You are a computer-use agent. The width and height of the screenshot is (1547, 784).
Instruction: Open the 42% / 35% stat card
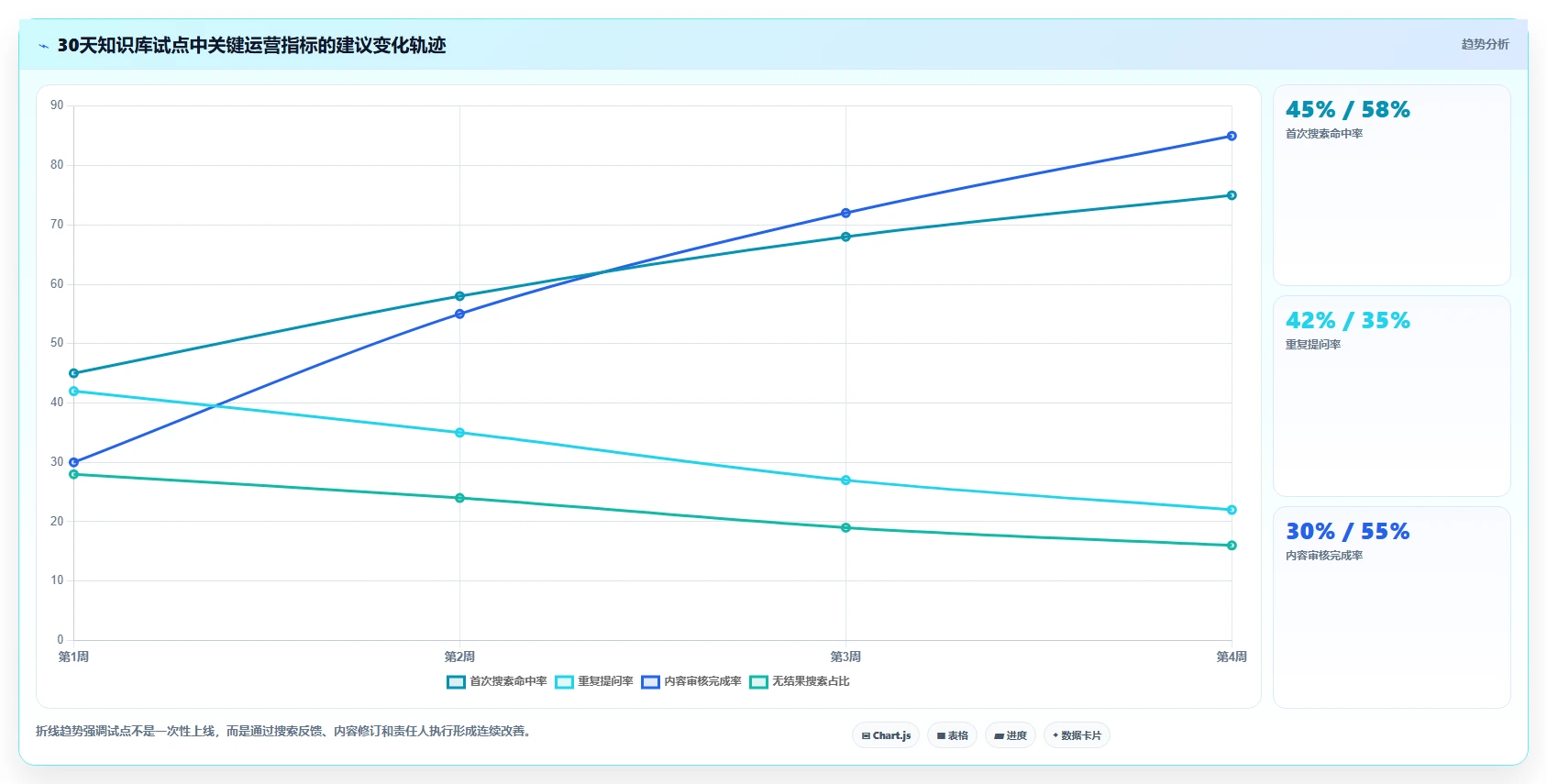[x=1391, y=396]
